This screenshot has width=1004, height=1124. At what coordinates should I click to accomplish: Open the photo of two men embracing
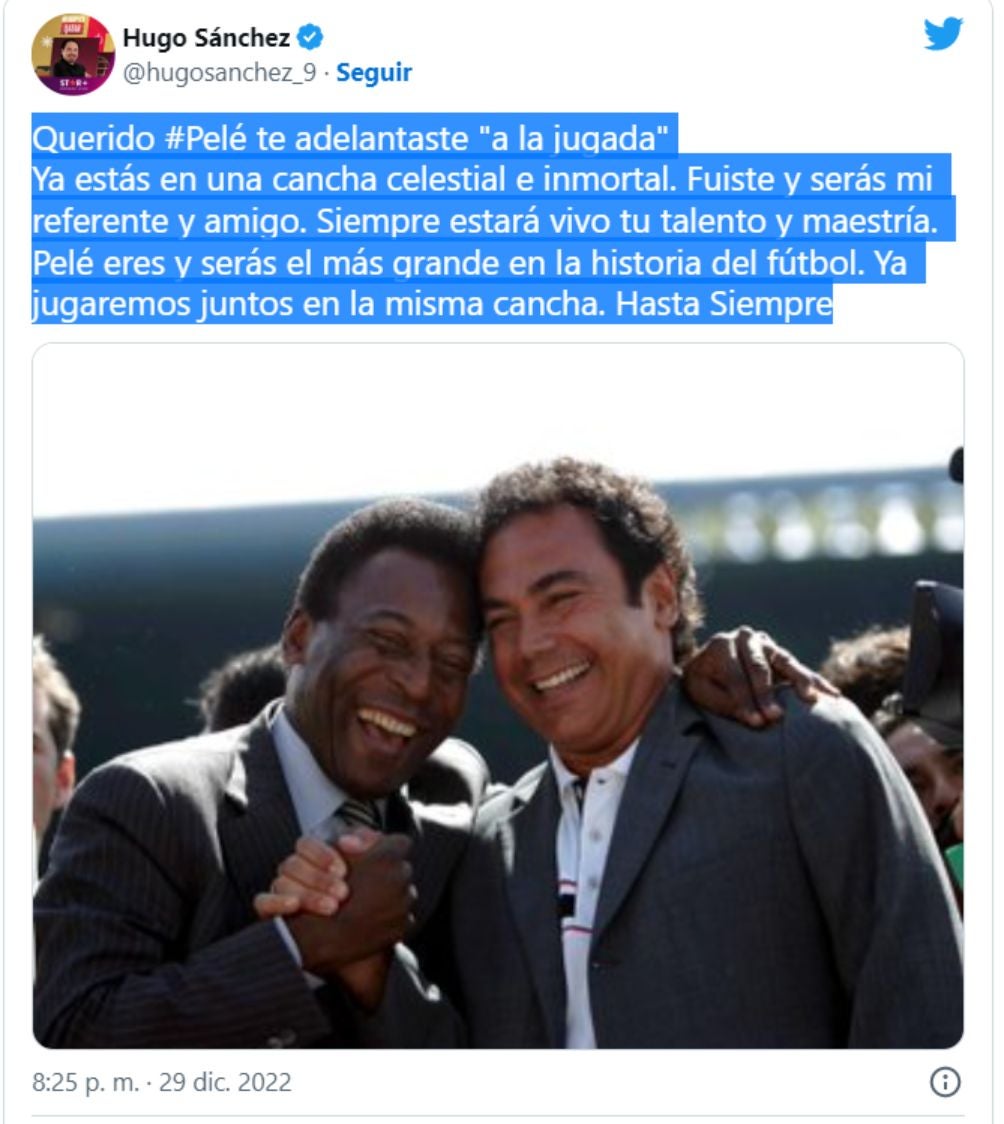point(498,696)
